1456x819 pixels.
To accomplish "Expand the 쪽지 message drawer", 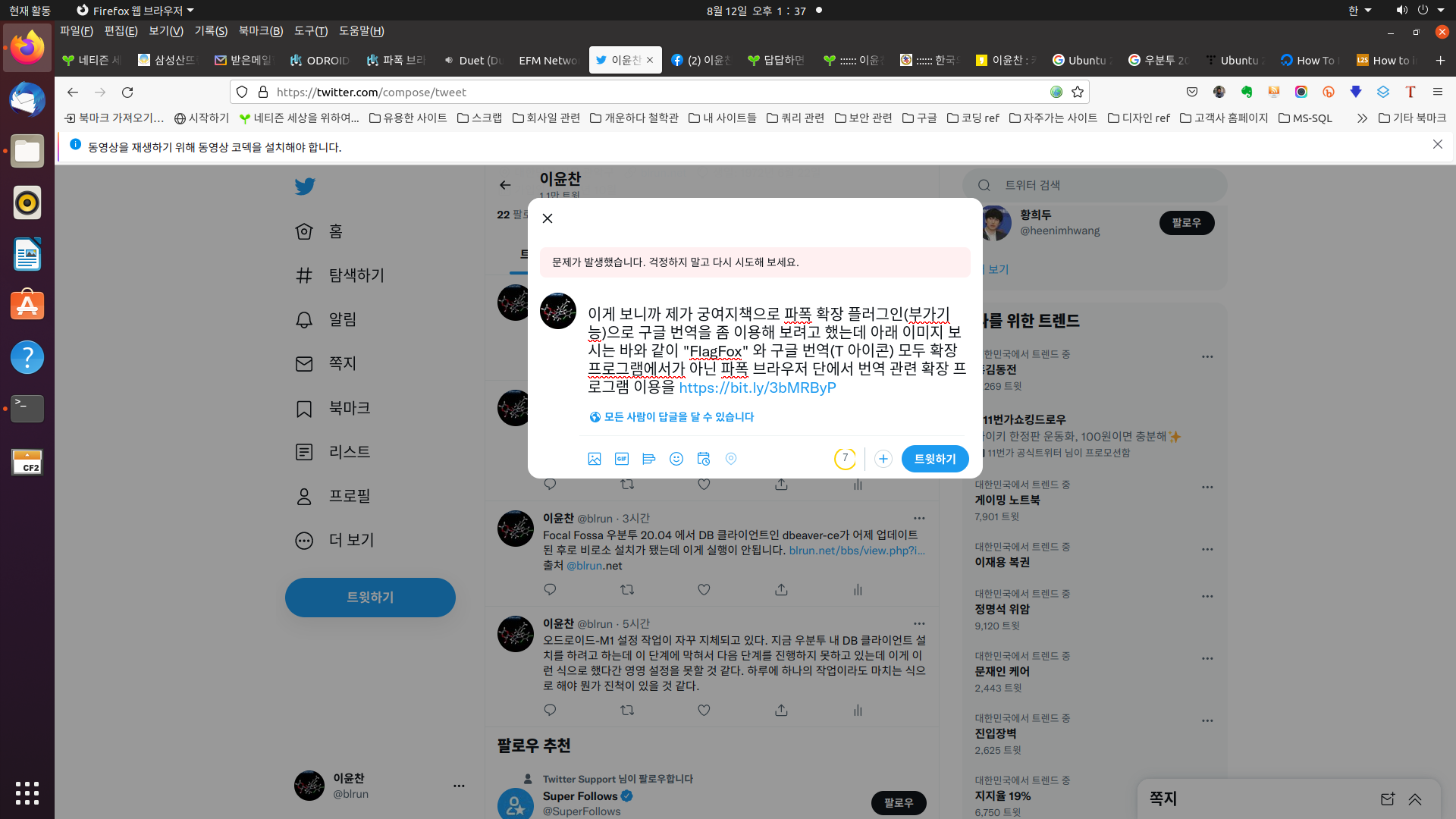I will [x=1415, y=799].
